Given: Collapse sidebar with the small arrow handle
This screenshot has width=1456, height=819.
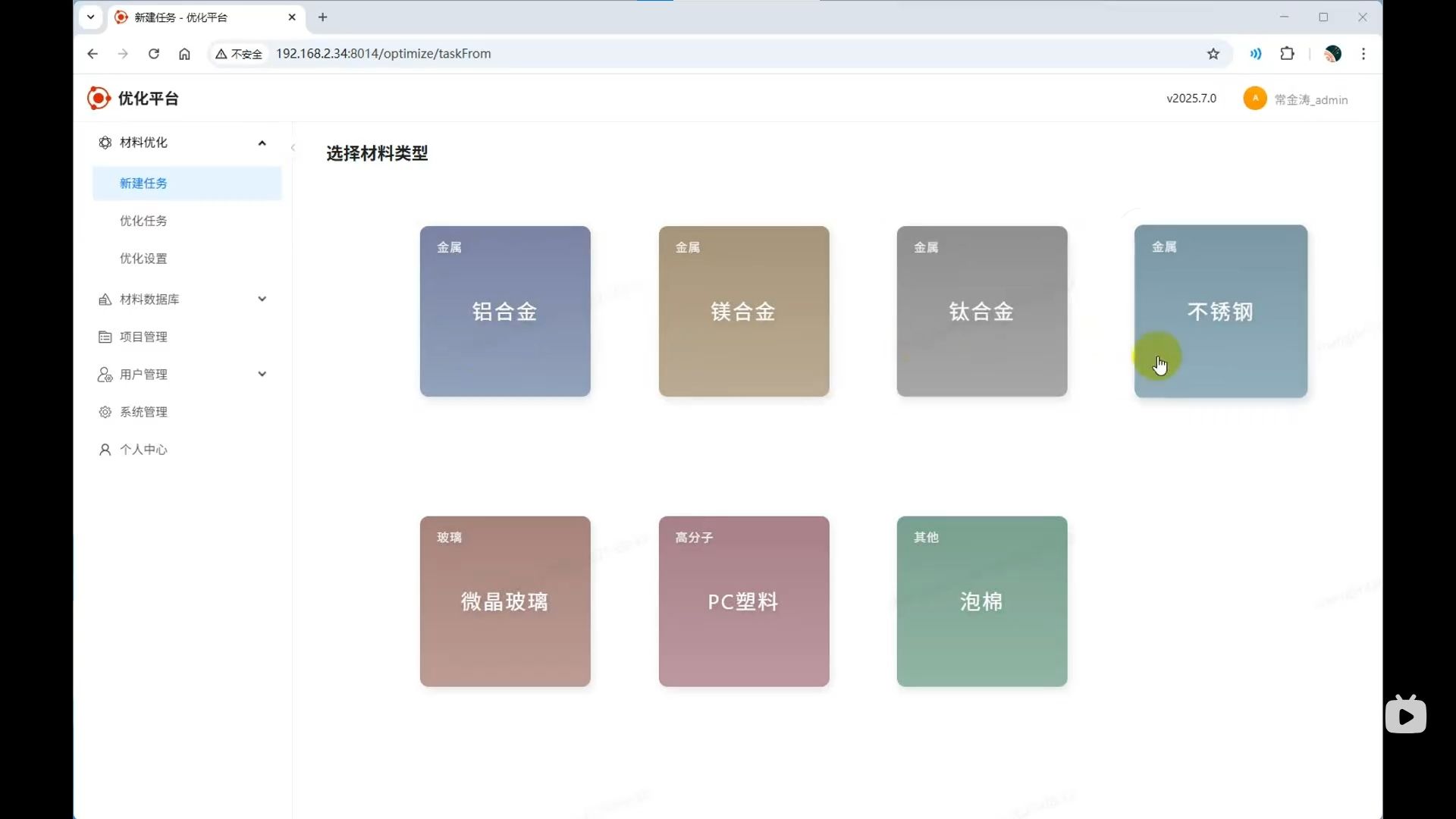Looking at the screenshot, I should [x=293, y=148].
